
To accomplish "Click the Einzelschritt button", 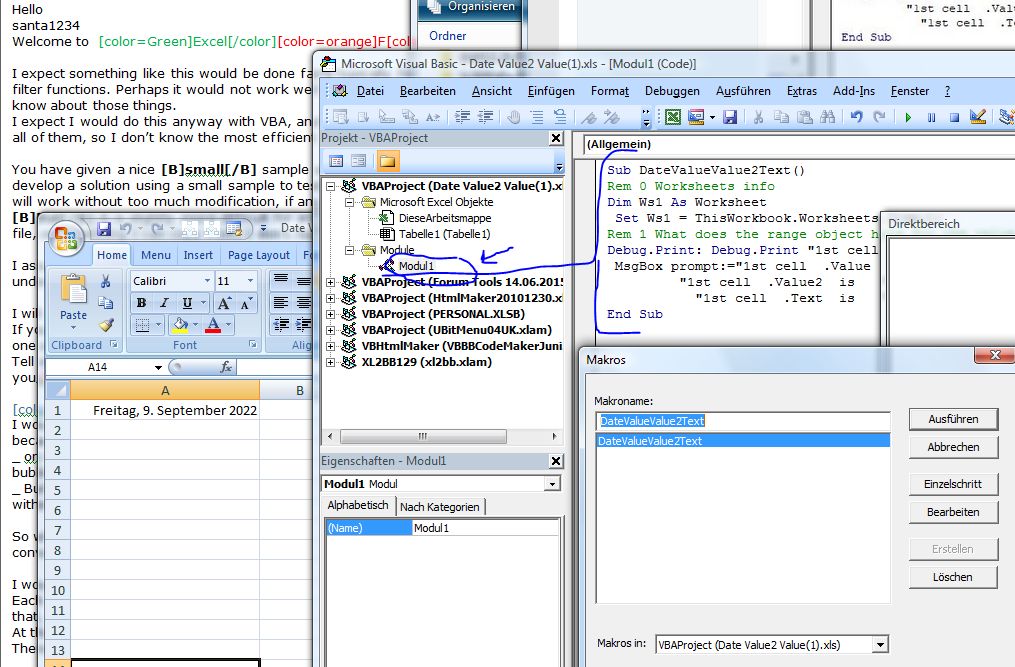I will pos(953,484).
